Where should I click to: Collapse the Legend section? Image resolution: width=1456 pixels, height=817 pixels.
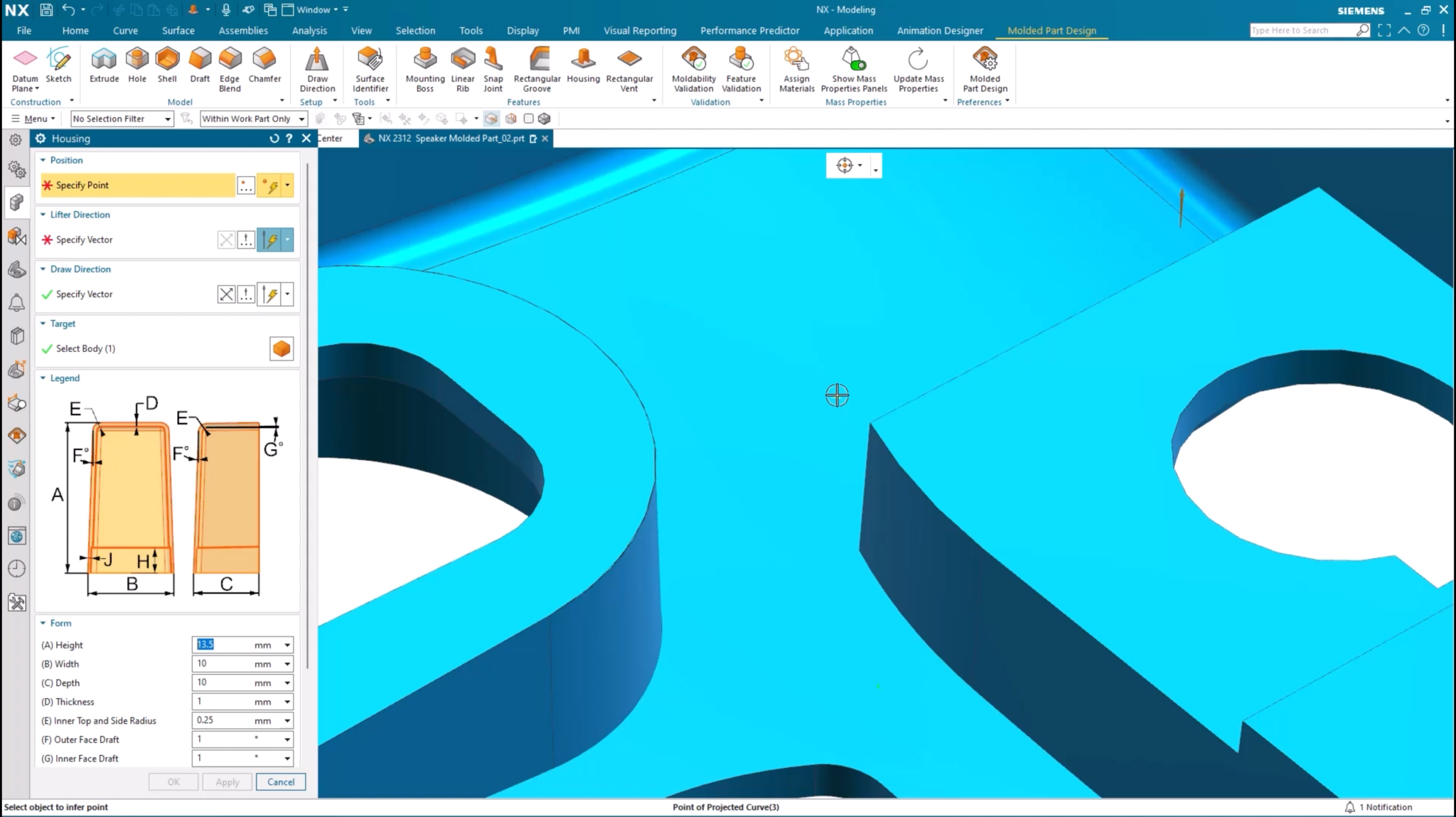tap(42, 378)
